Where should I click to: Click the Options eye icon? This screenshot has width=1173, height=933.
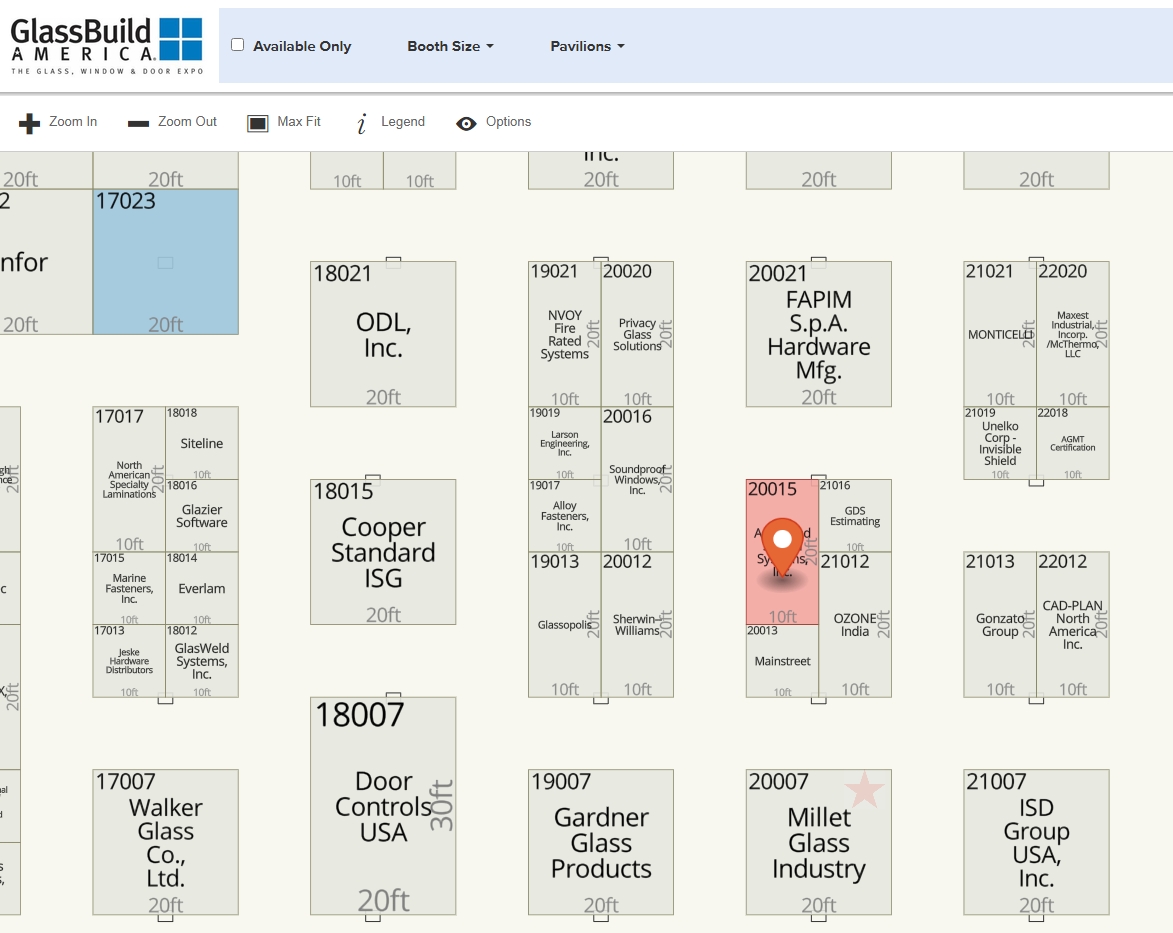[466, 123]
